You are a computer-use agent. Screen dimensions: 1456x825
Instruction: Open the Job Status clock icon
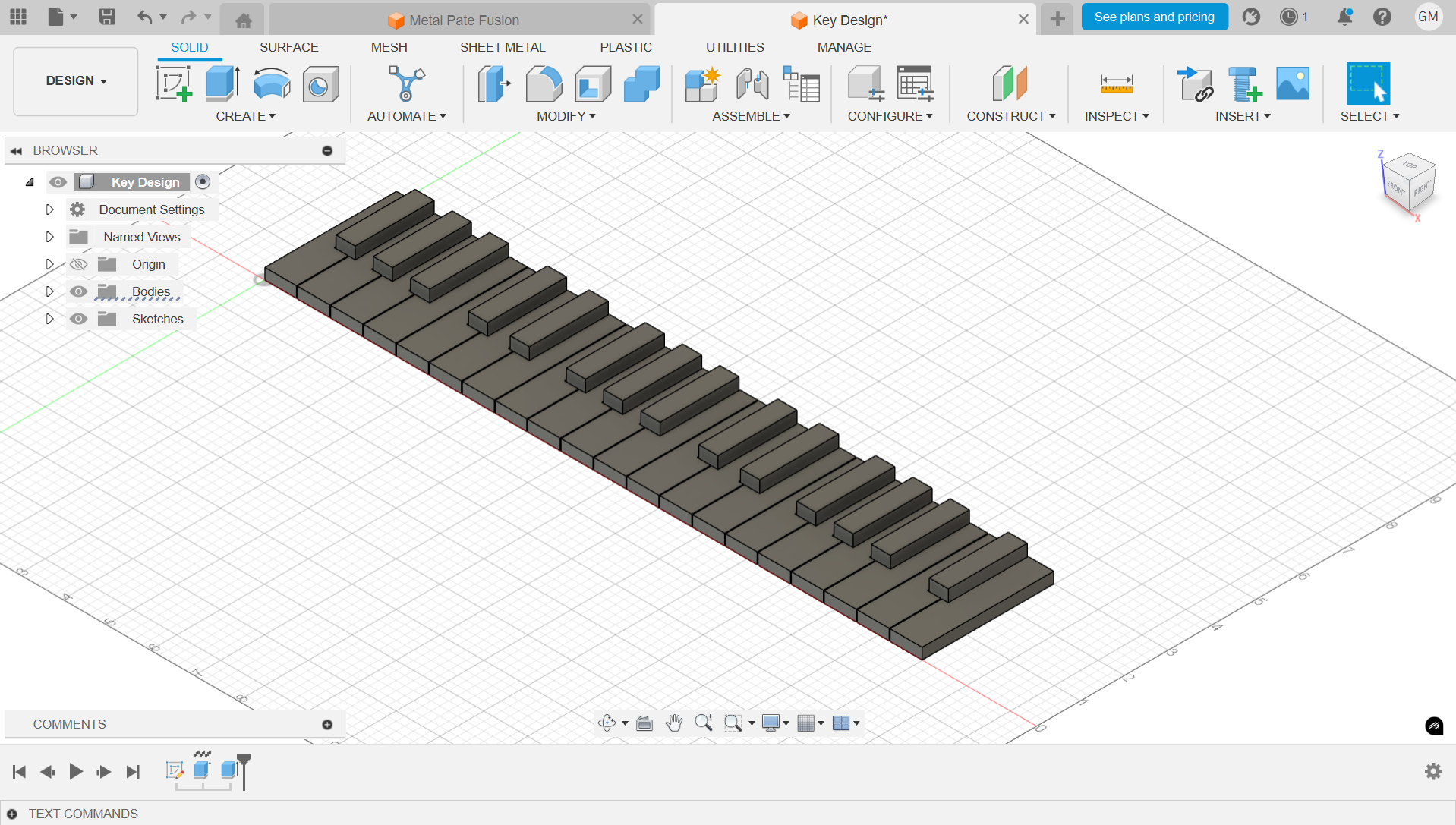[x=1289, y=17]
